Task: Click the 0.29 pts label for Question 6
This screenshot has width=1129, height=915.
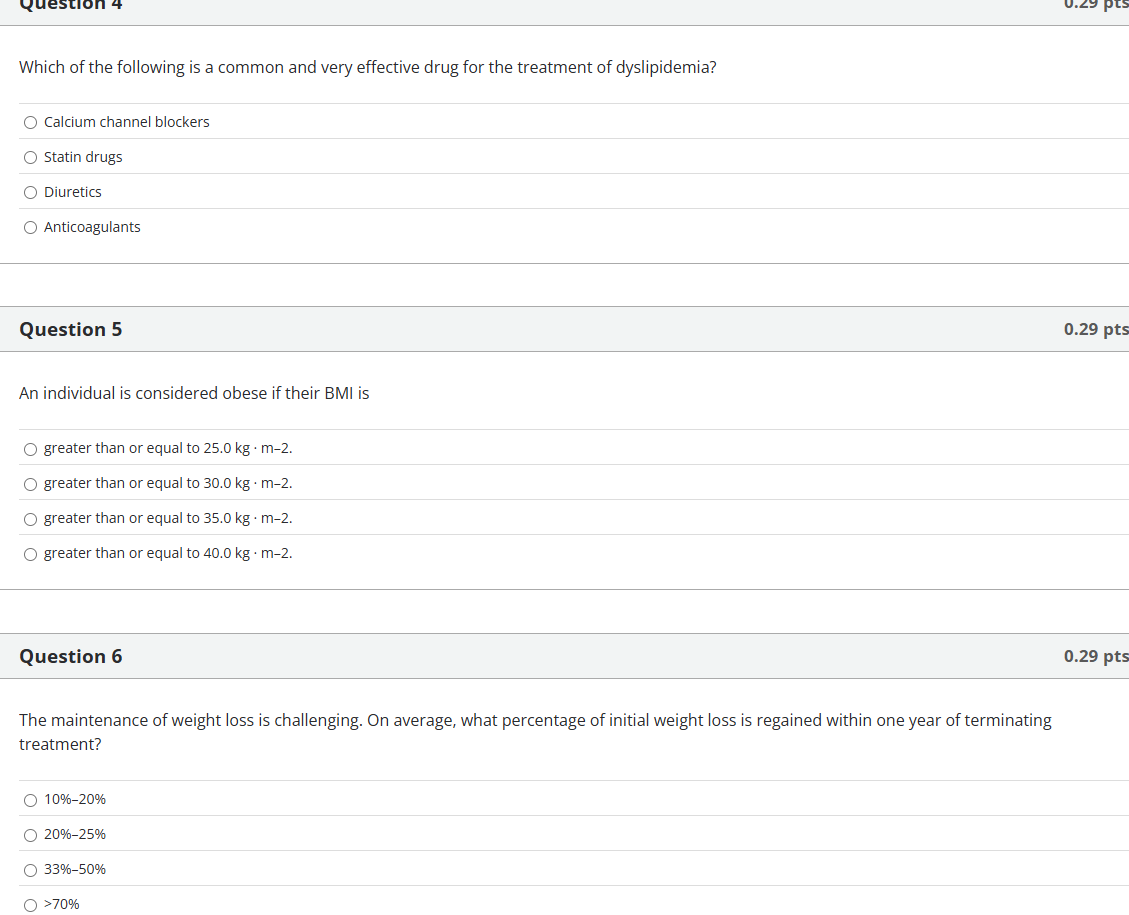Action: [1096, 656]
